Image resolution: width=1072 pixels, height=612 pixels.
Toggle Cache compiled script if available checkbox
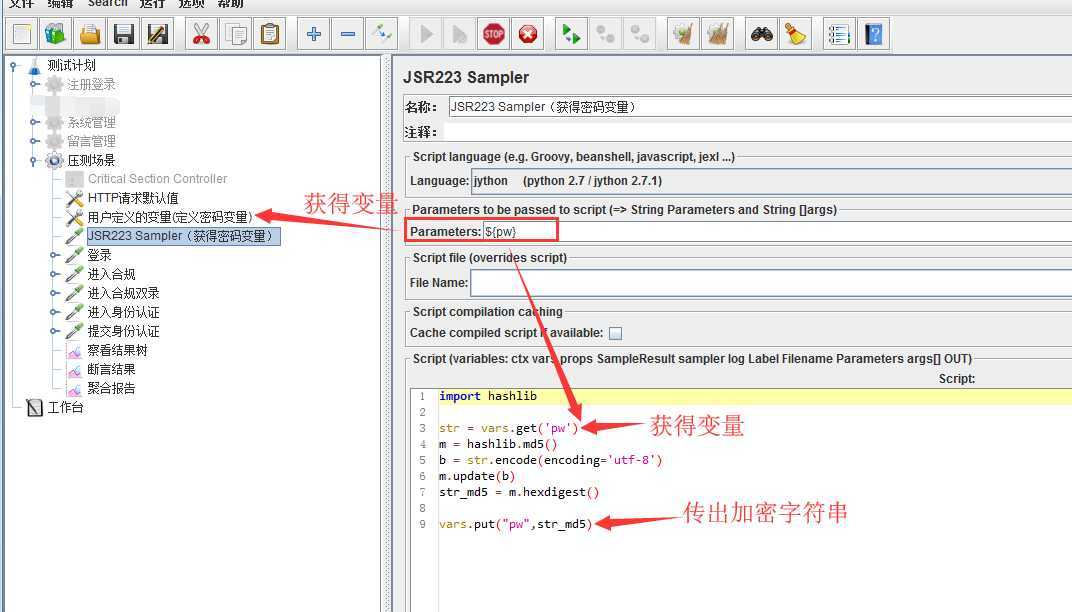[615, 333]
